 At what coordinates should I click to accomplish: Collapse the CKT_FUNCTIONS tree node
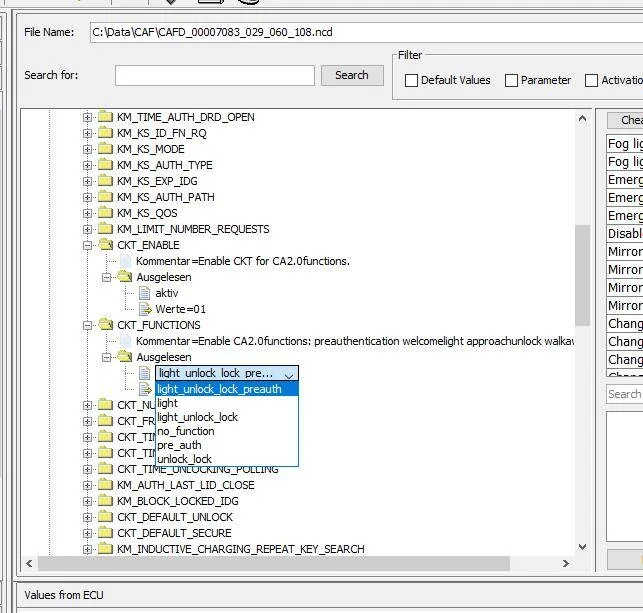pos(87,326)
